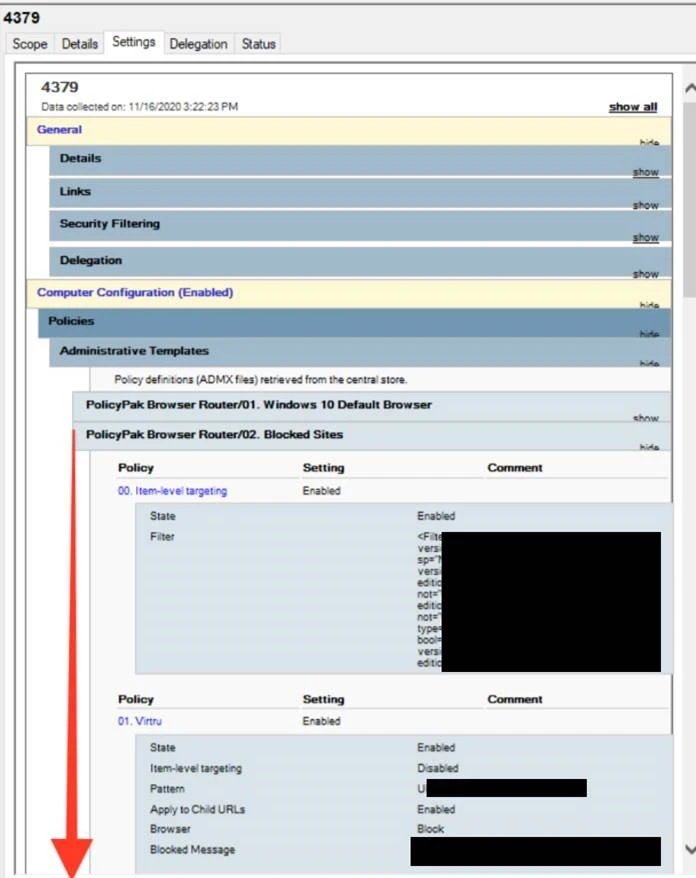The image size is (696, 878).
Task: Click the scrollbar down arrow
Action: click(x=688, y=849)
